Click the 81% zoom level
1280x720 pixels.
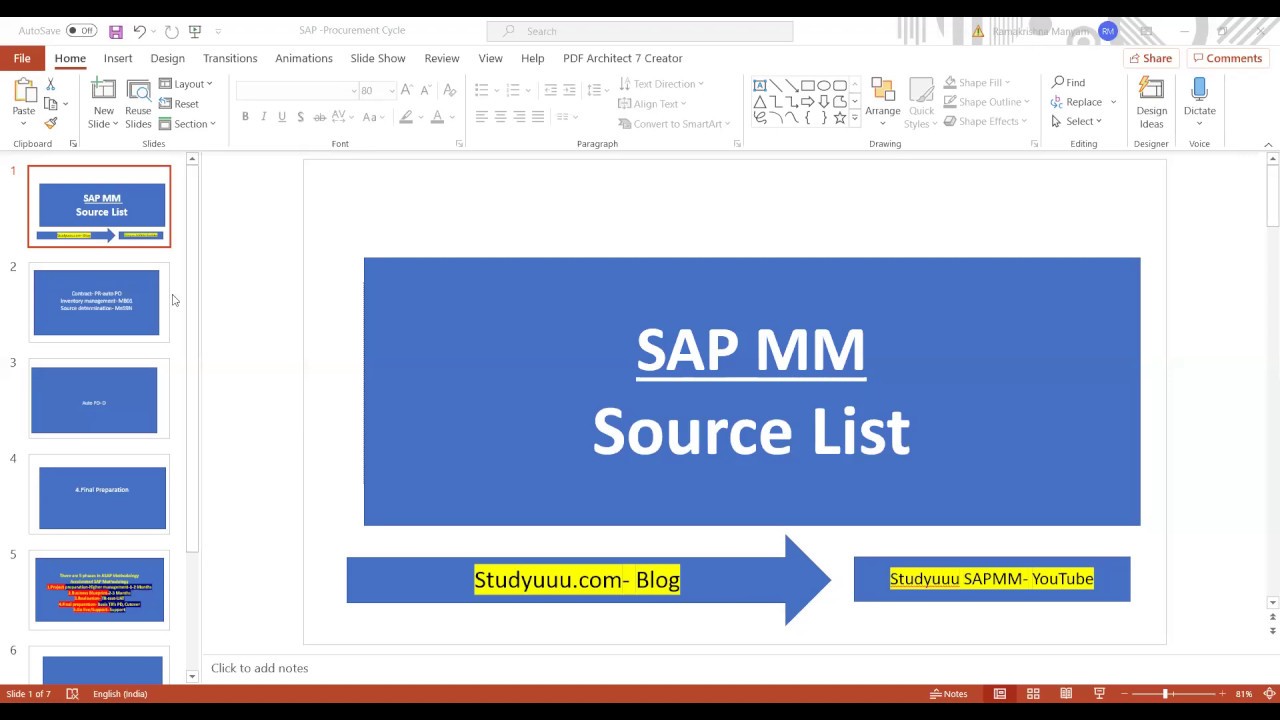[x=1244, y=694]
